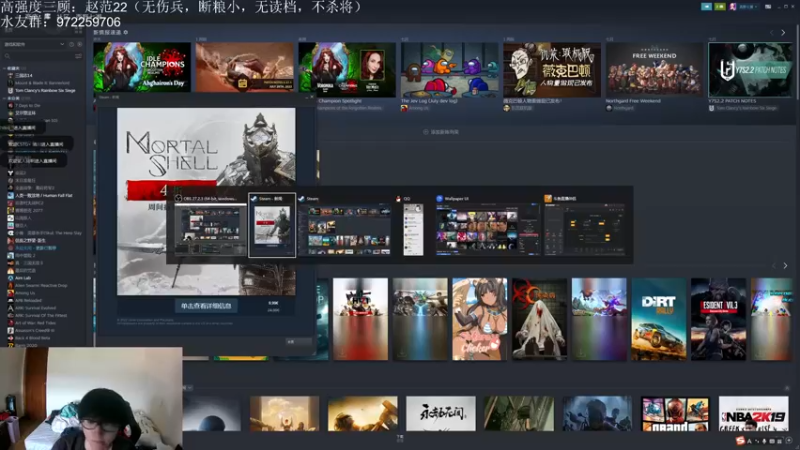800x450 pixels.
Task: Select Human Fall Flat in library list
Action: tap(40, 195)
